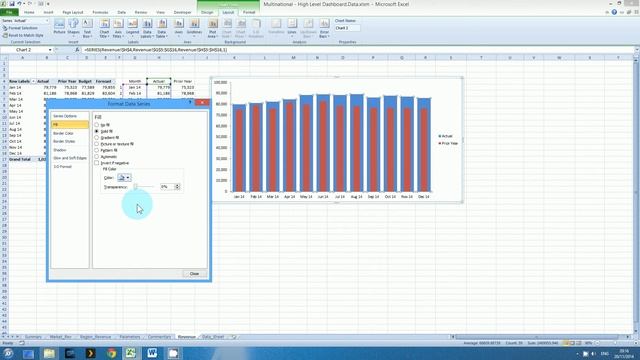This screenshot has width=640, height=360.
Task: Open the File tab
Action: point(9,12)
